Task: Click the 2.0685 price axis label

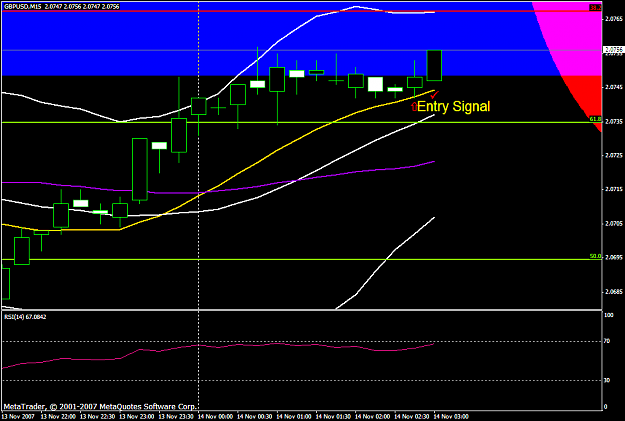Action: click(614, 292)
